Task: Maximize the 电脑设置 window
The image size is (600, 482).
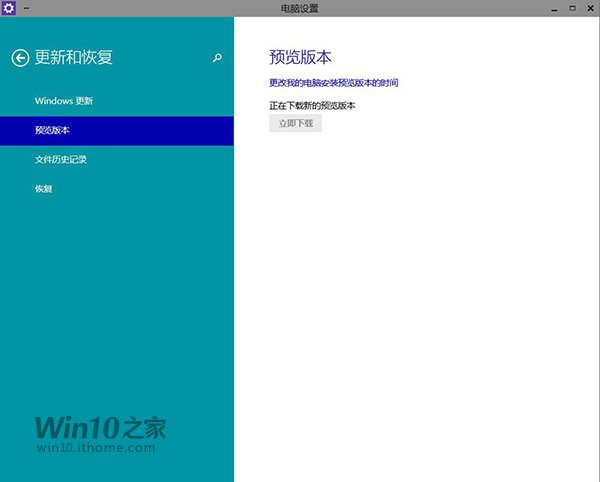Action: (572, 8)
